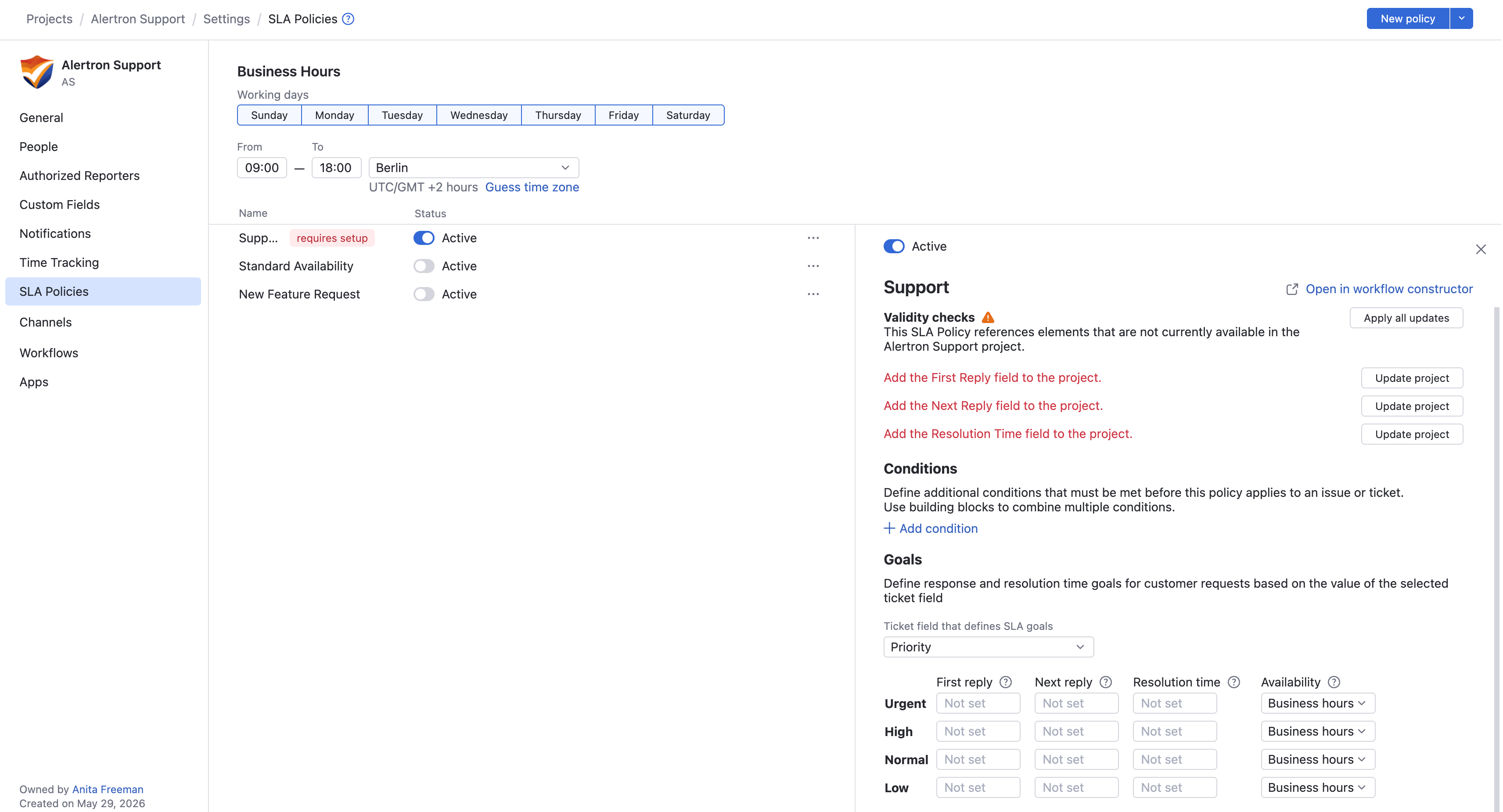Image resolution: width=1503 pixels, height=812 pixels.
Task: Click the Resolution time help icon
Action: click(1234, 682)
